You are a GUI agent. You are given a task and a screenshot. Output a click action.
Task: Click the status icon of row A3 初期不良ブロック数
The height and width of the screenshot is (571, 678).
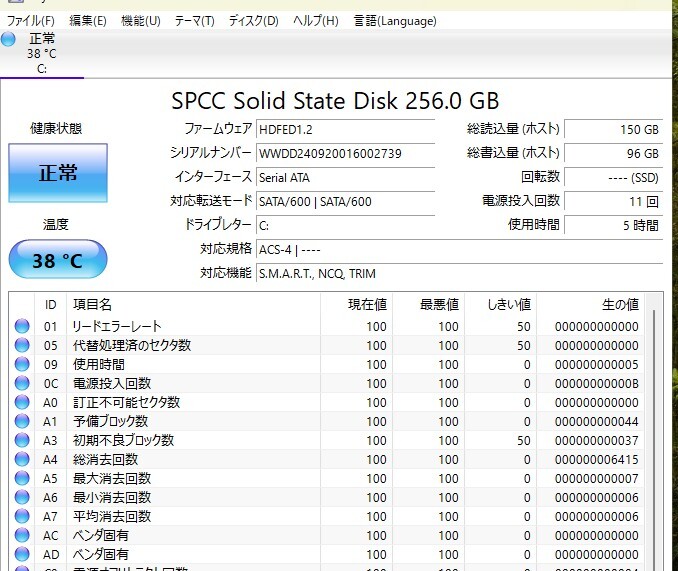[x=22, y=440]
